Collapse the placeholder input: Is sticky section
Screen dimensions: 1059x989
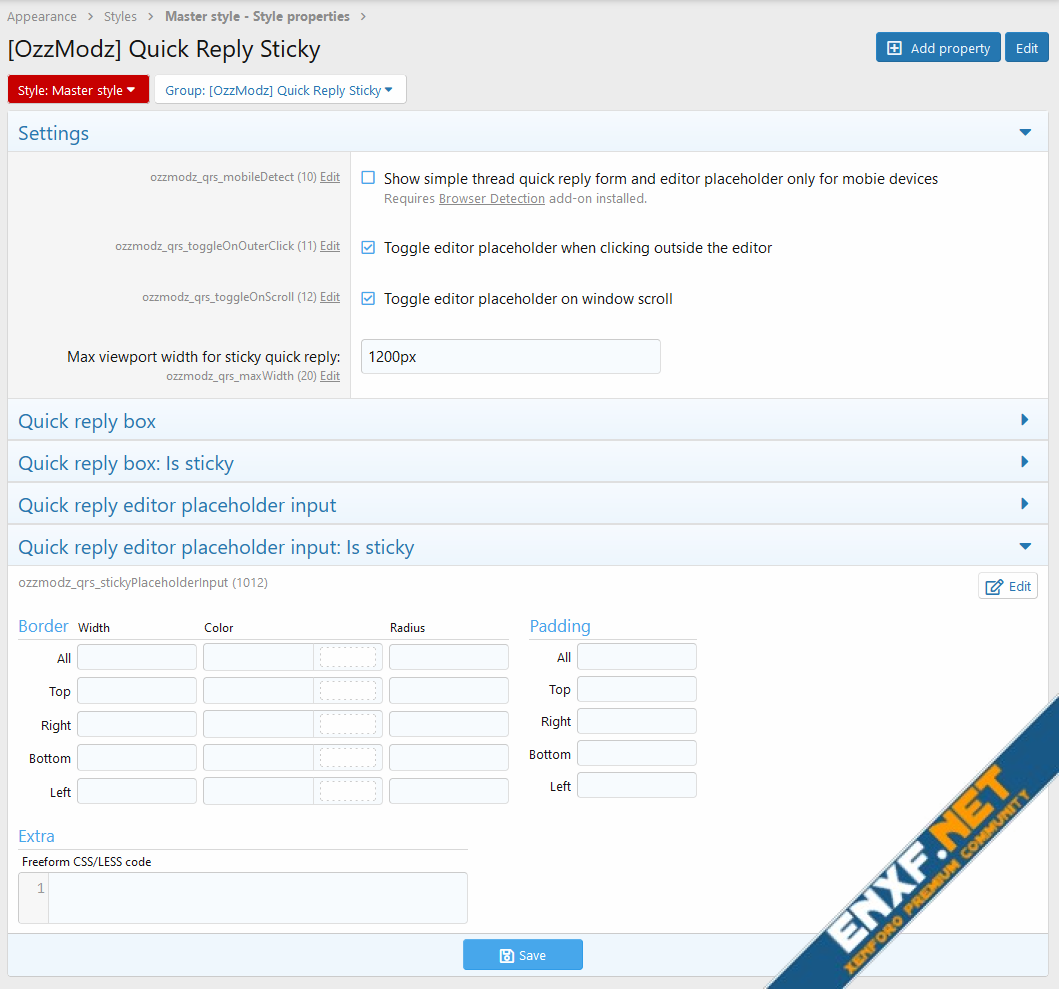coord(1024,546)
